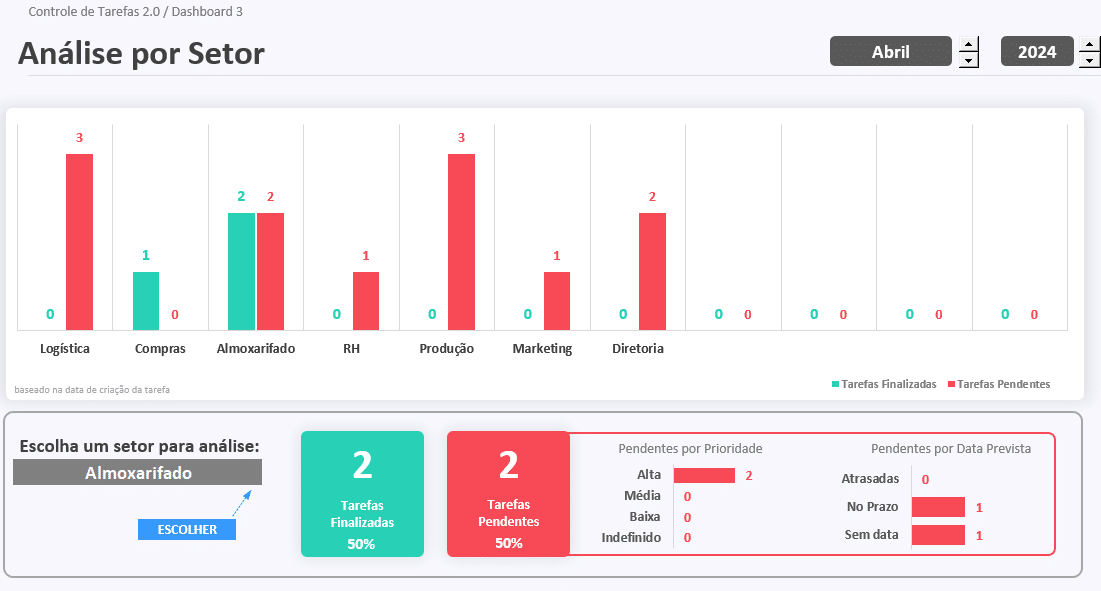Click the Compras axis label
Screen dimensions: 1101x591
click(160, 349)
